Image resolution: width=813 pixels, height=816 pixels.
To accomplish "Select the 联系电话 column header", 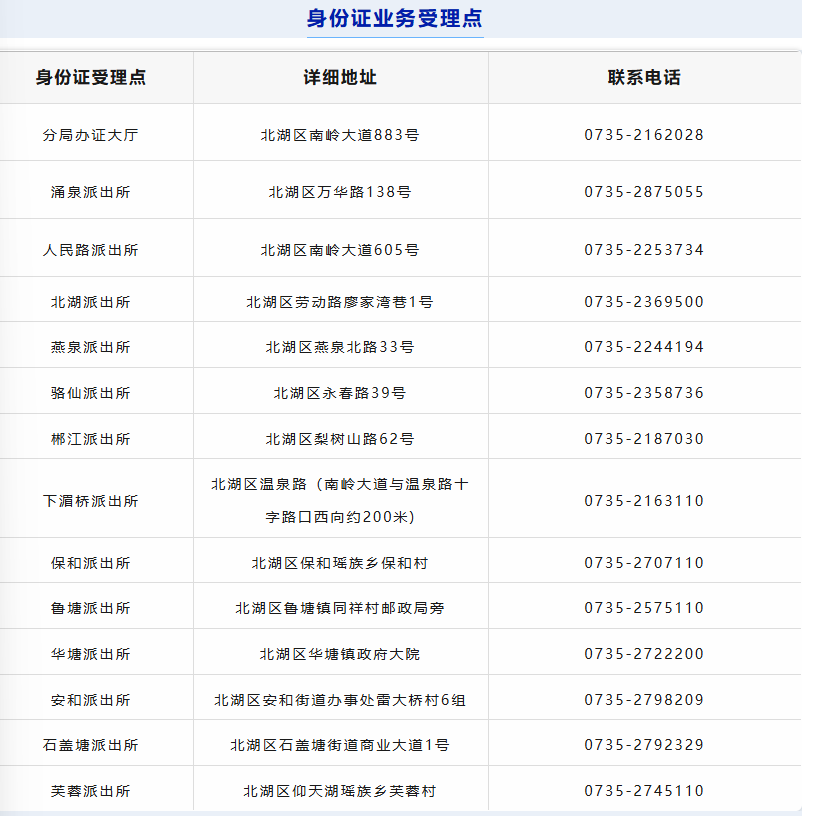I will click(643, 77).
